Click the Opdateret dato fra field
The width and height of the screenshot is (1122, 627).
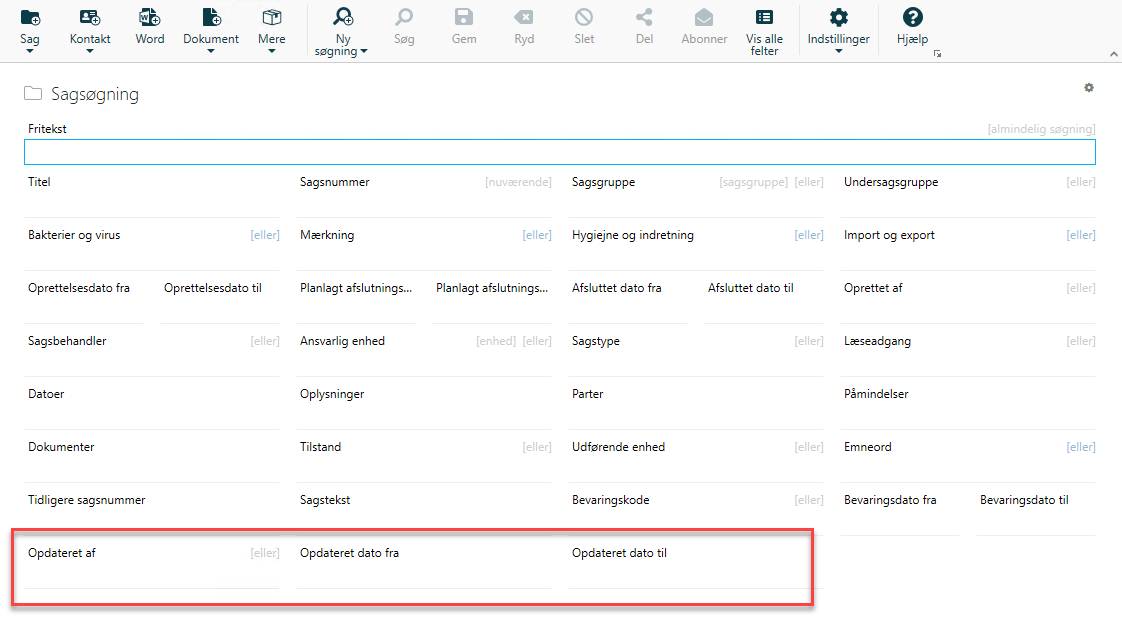pyautogui.click(x=424, y=575)
